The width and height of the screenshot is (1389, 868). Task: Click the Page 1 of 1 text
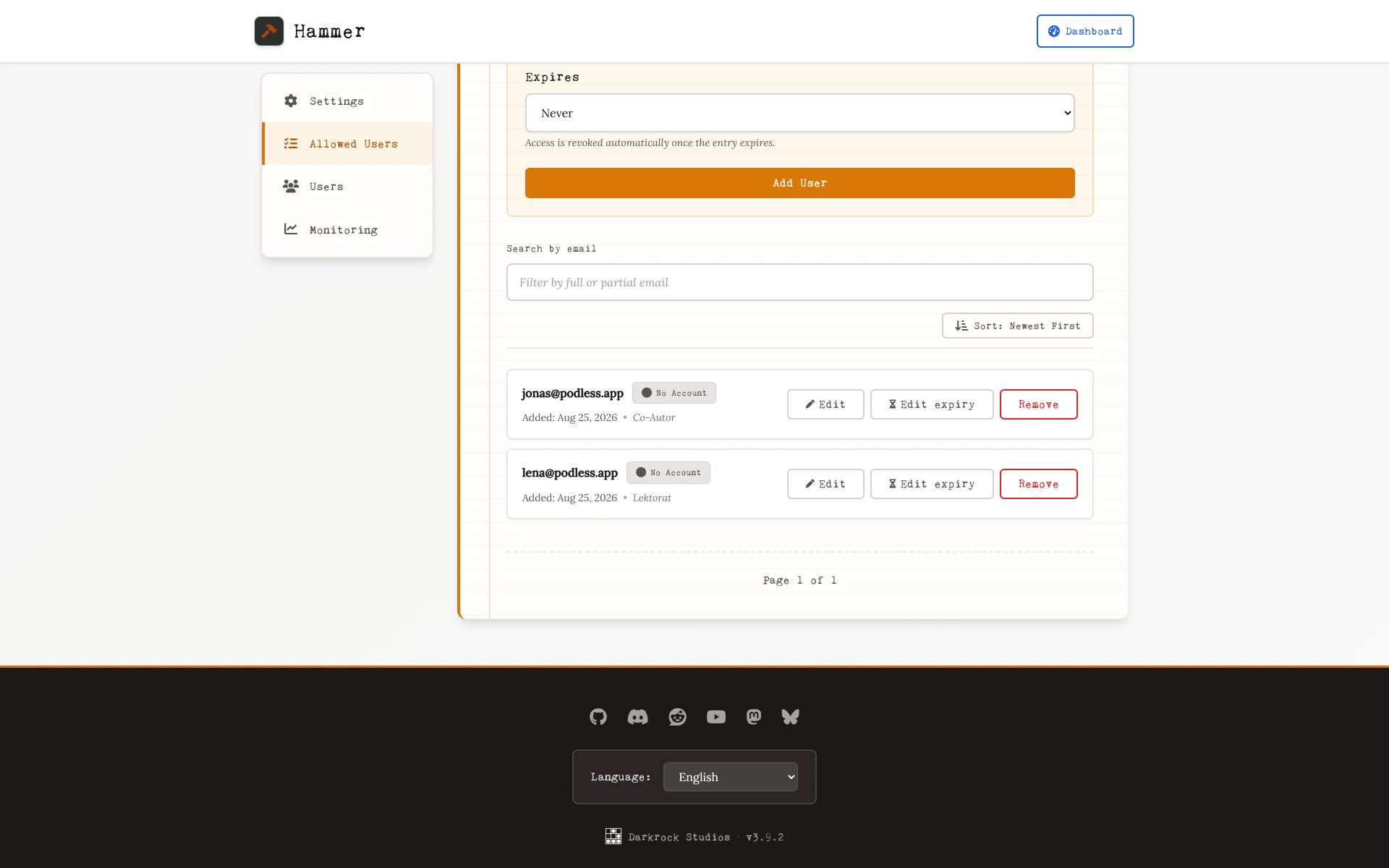click(x=800, y=580)
